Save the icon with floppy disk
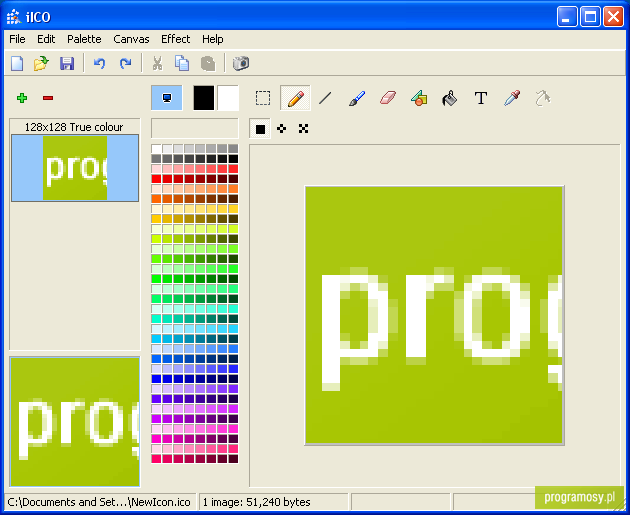 point(67,63)
